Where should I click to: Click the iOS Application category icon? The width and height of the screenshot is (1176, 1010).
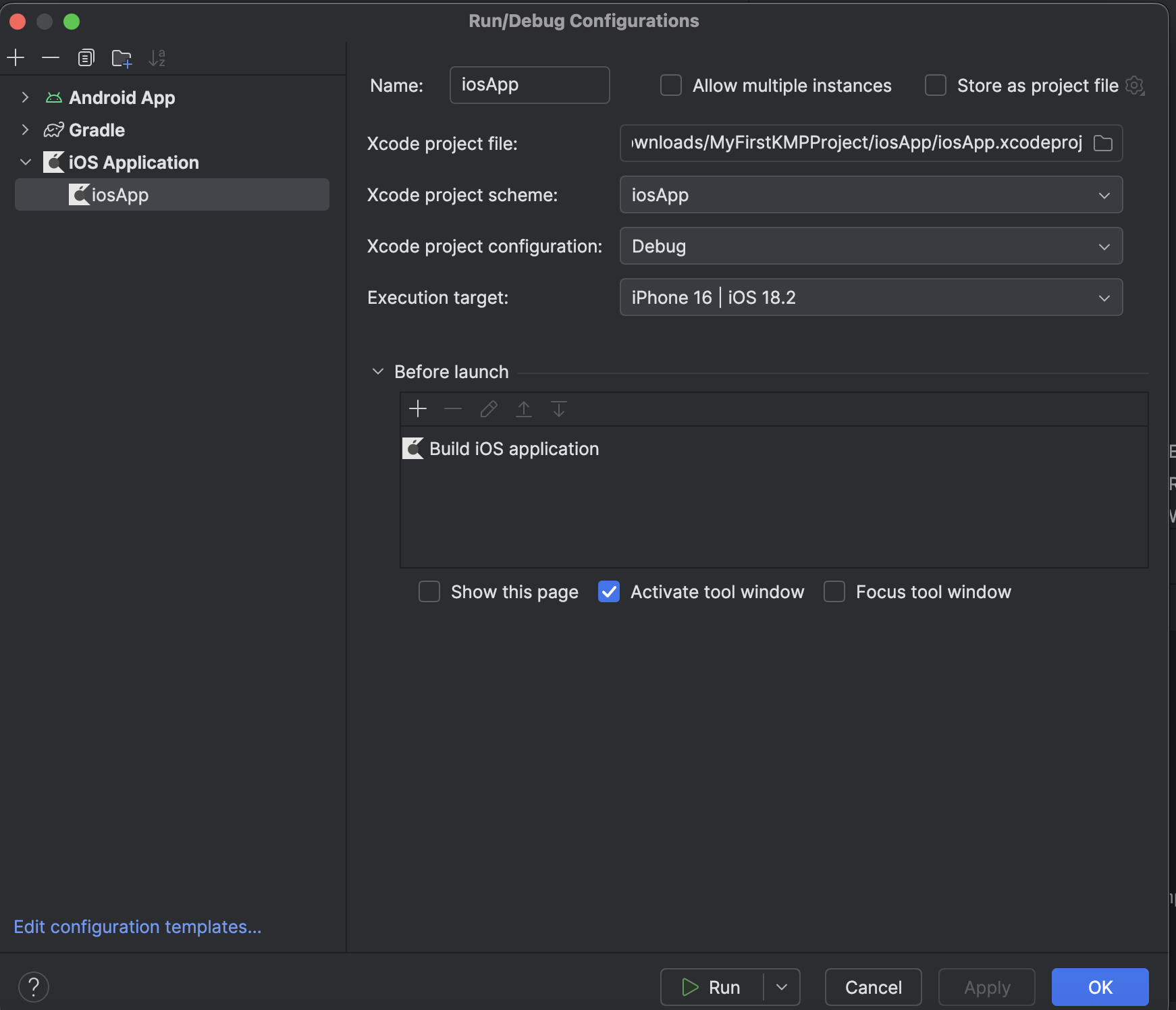click(54, 163)
